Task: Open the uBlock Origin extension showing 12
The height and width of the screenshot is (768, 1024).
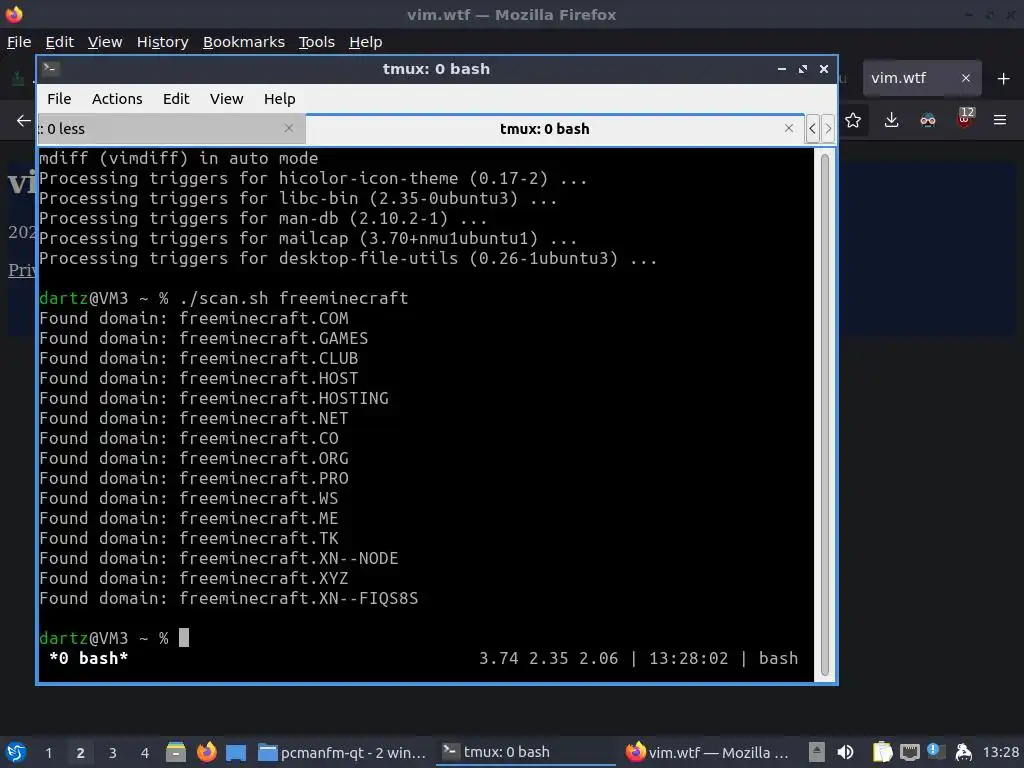Action: click(965, 119)
